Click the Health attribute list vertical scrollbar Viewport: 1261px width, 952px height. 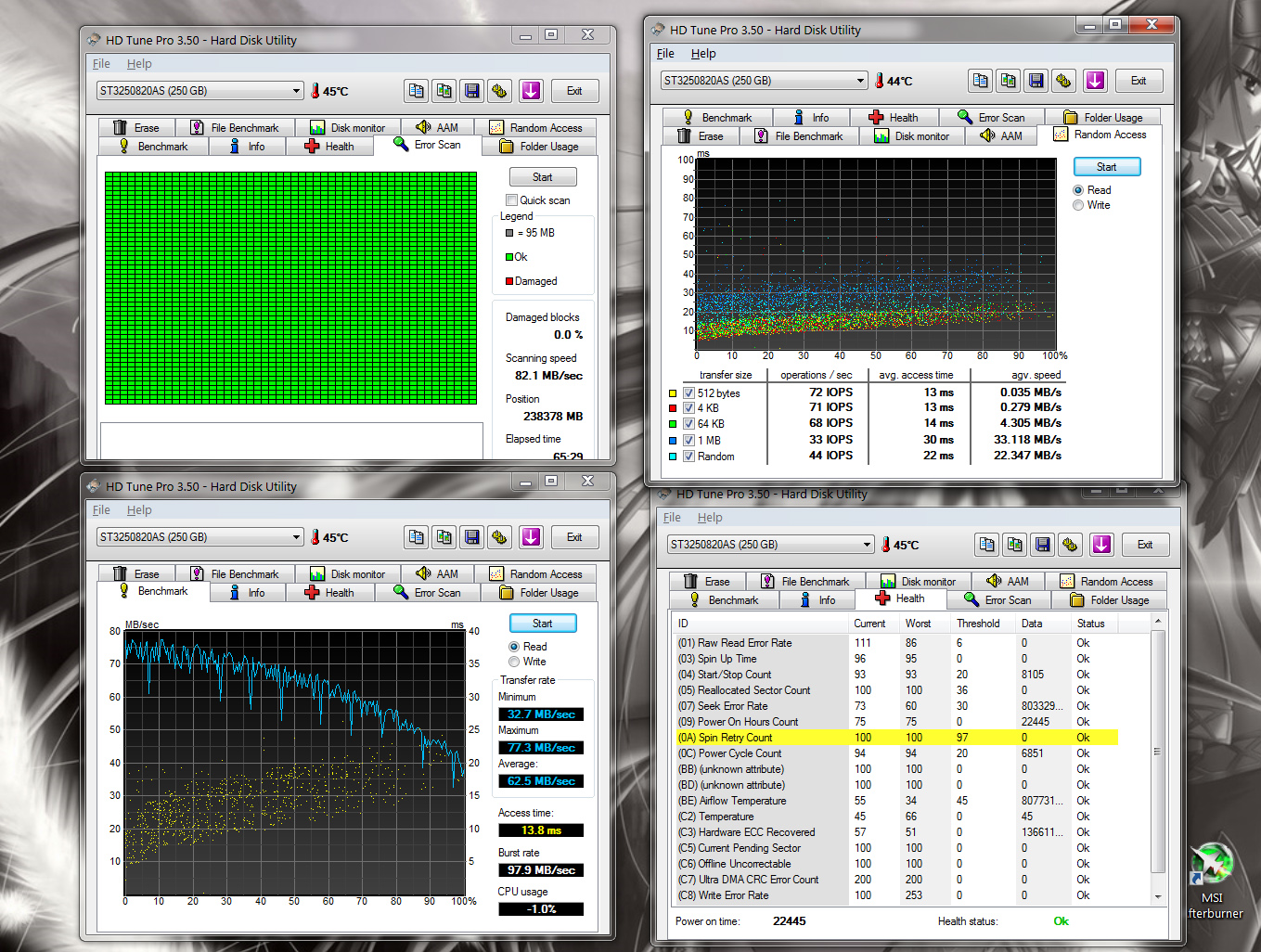1157,761
